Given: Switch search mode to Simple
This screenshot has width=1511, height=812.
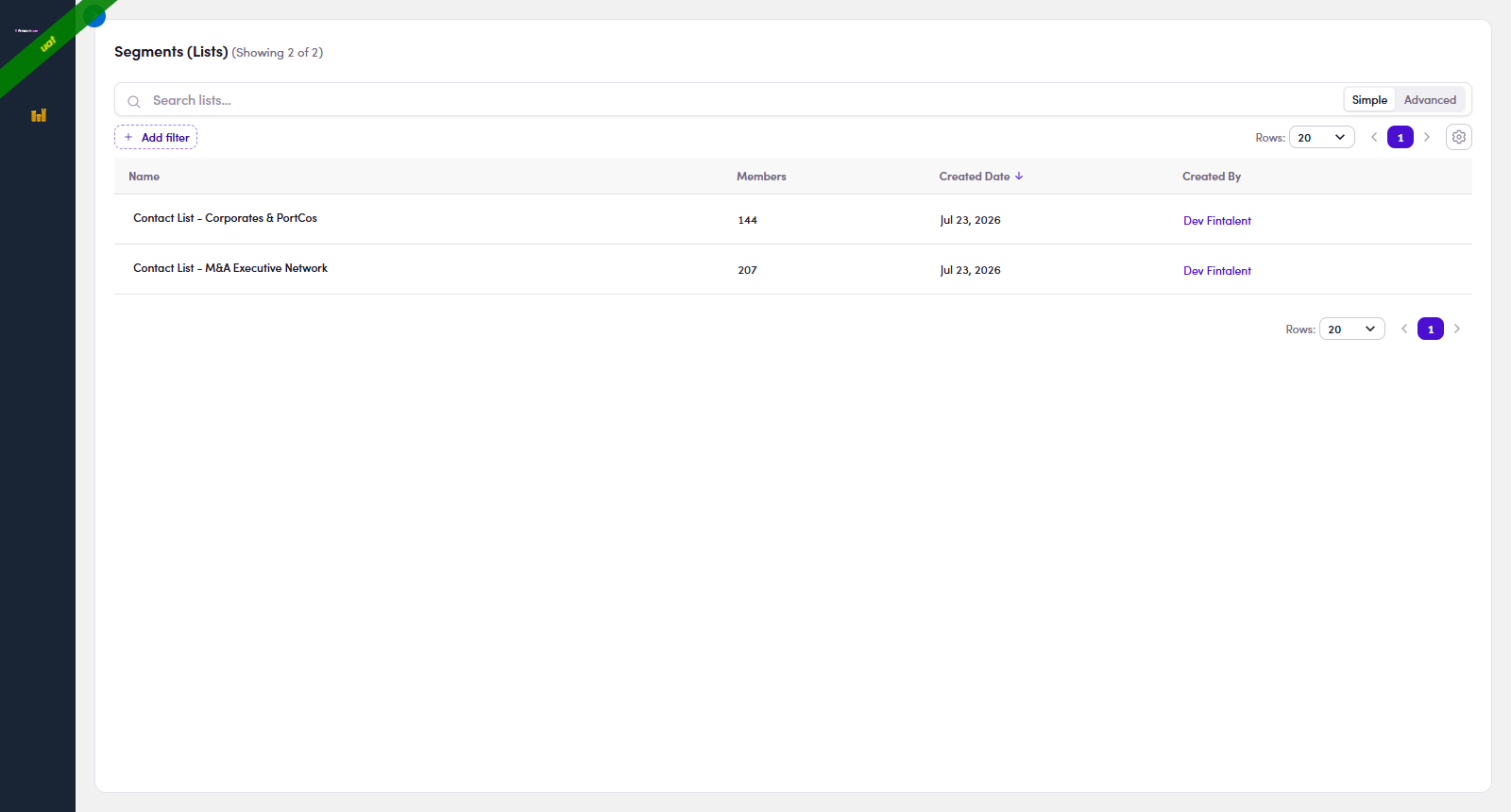Looking at the screenshot, I should (x=1369, y=99).
